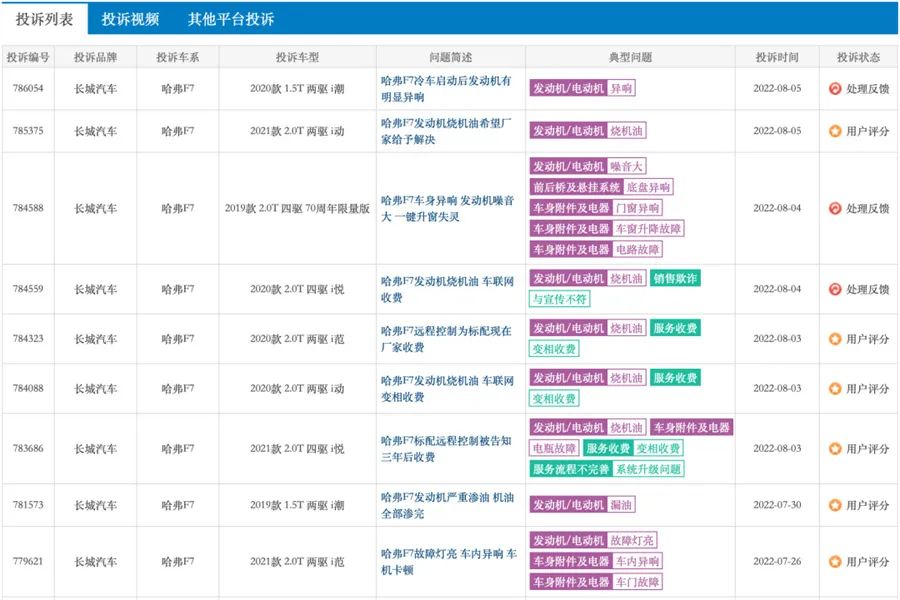
Task: Click the 用户评分 star icon in row 784323
Action: point(835,339)
